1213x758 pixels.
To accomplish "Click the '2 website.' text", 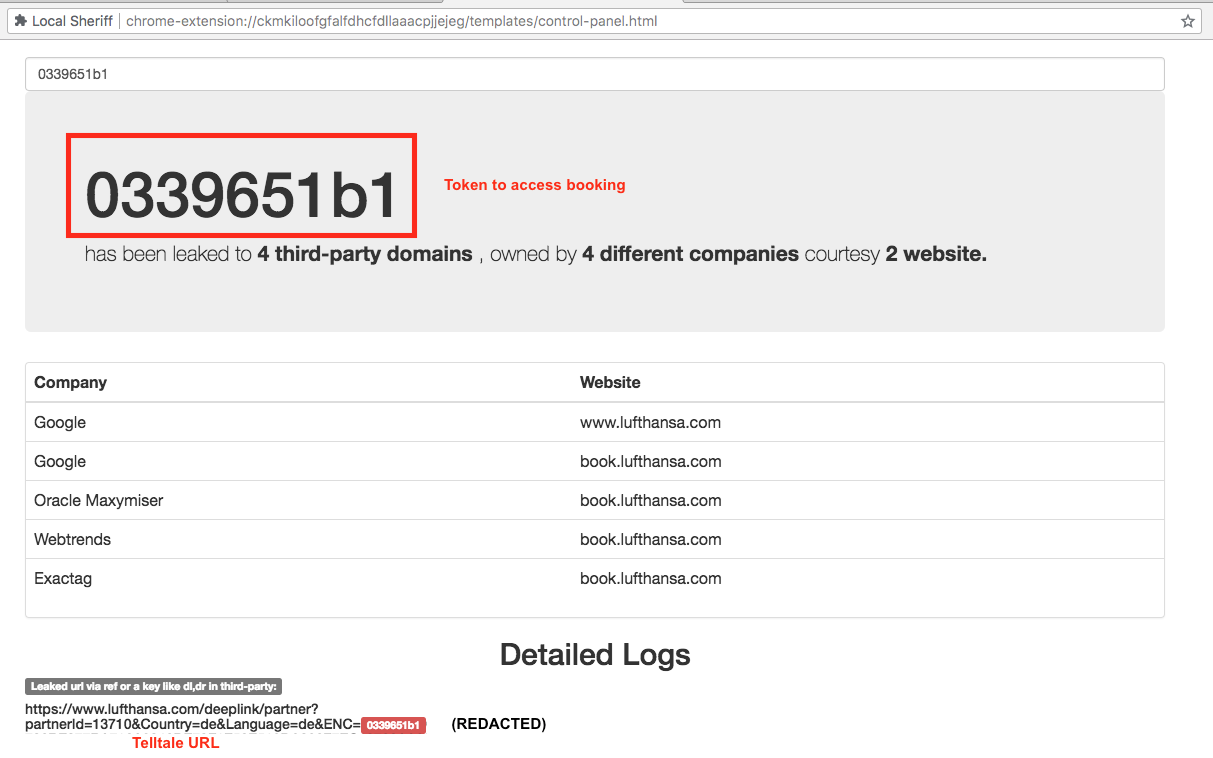I will pos(936,254).
